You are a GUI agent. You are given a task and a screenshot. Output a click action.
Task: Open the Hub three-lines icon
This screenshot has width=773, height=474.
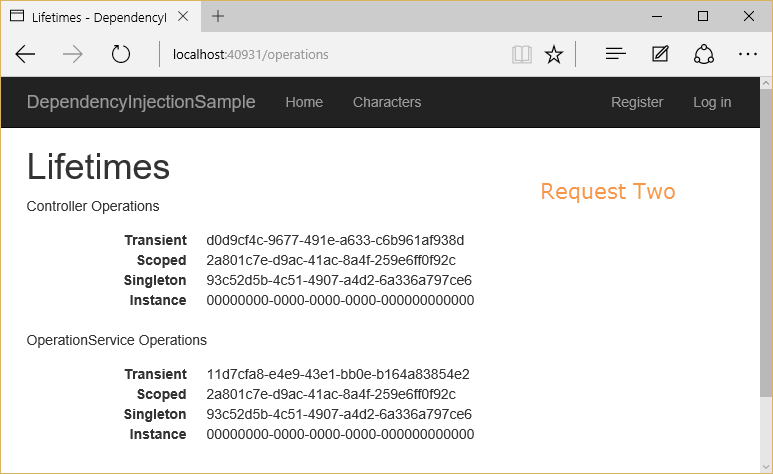pos(616,55)
